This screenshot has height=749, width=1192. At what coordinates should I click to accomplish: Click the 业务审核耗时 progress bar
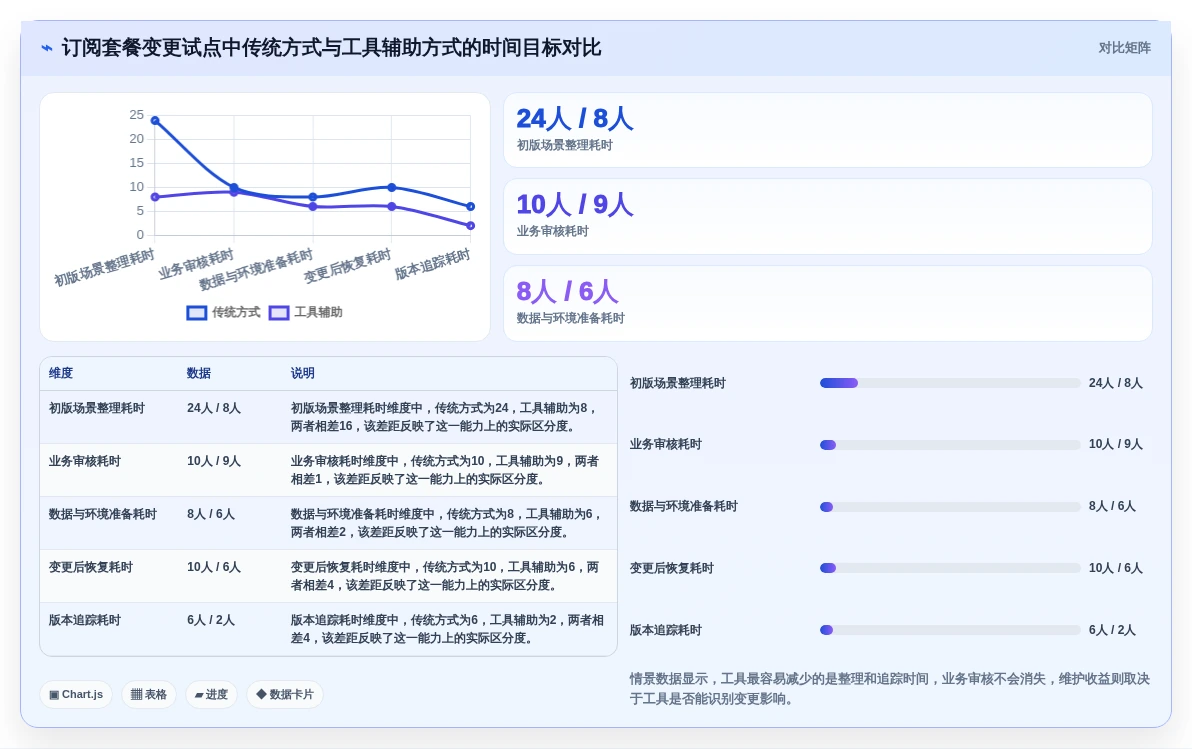click(949, 445)
